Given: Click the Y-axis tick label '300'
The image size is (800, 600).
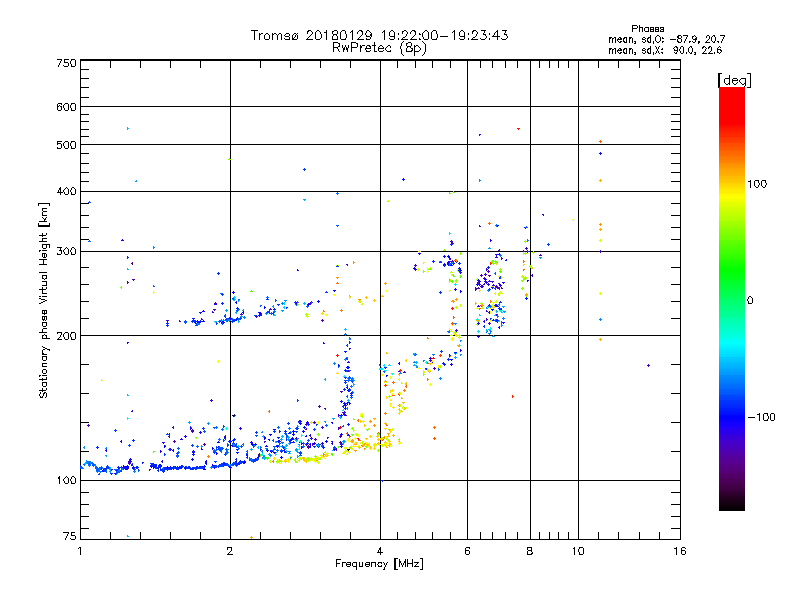Looking at the screenshot, I should pyautogui.click(x=66, y=252).
